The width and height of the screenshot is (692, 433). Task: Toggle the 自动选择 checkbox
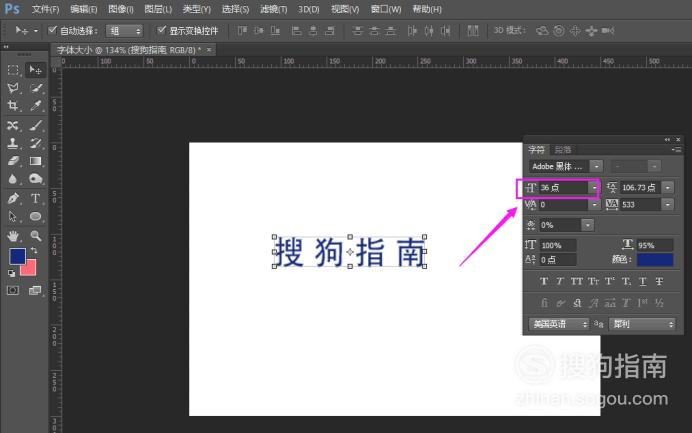pyautogui.click(x=53, y=30)
